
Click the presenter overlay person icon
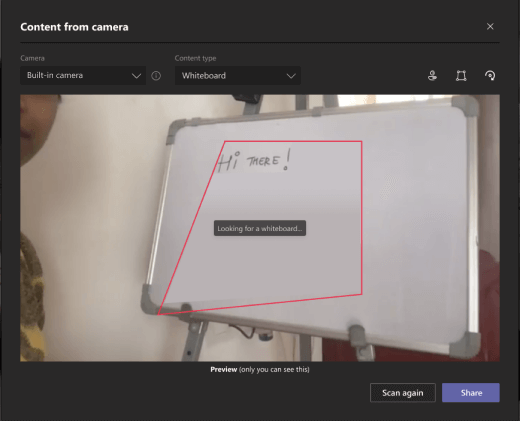point(432,76)
